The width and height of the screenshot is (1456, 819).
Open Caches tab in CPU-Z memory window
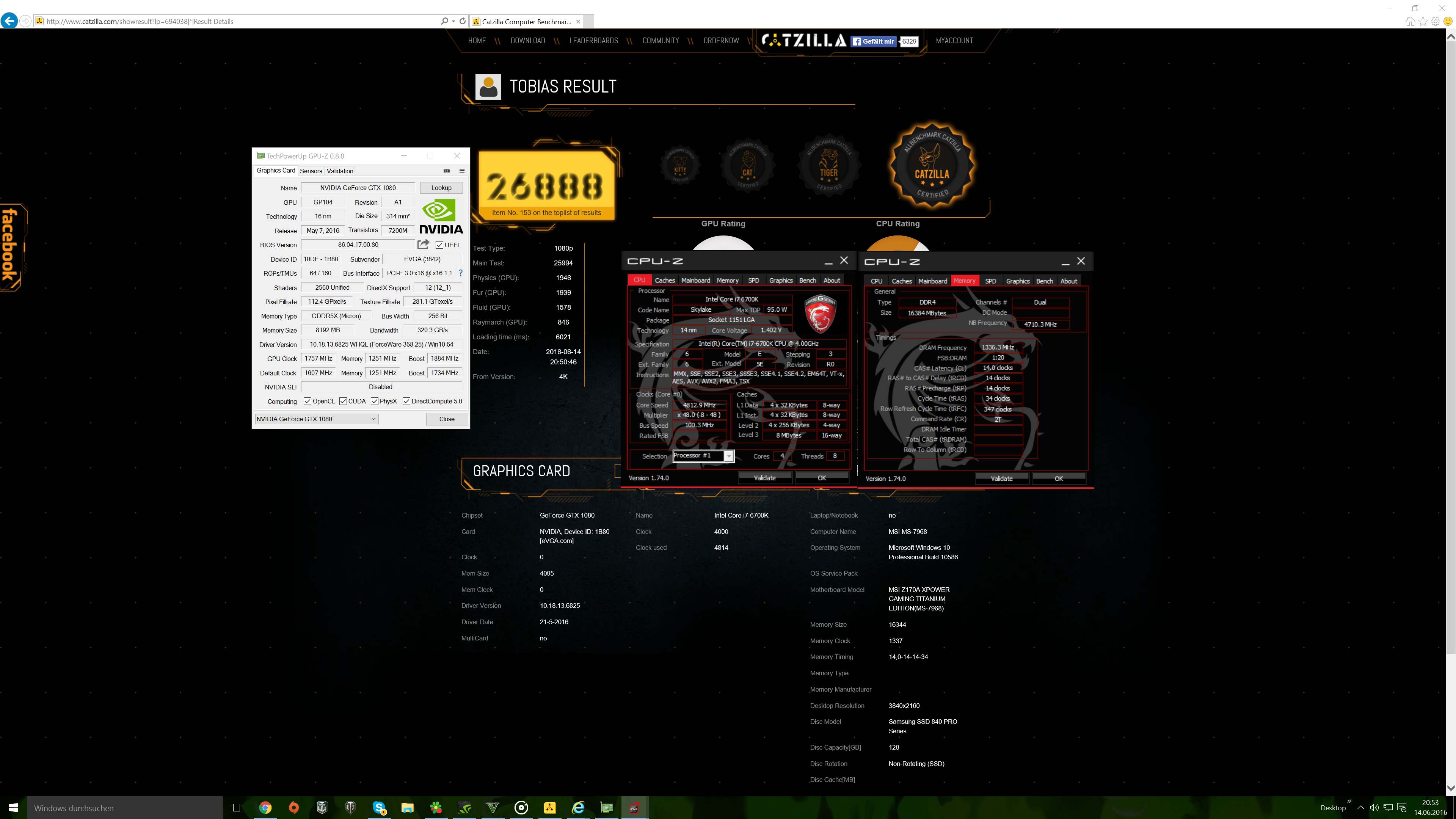coord(902,281)
